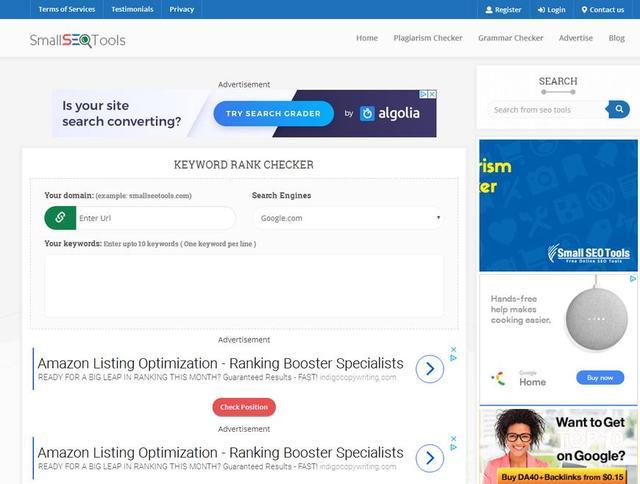Click the SmallSEOTools logo
Image resolution: width=640 pixels, height=484 pixels.
(x=78, y=40)
